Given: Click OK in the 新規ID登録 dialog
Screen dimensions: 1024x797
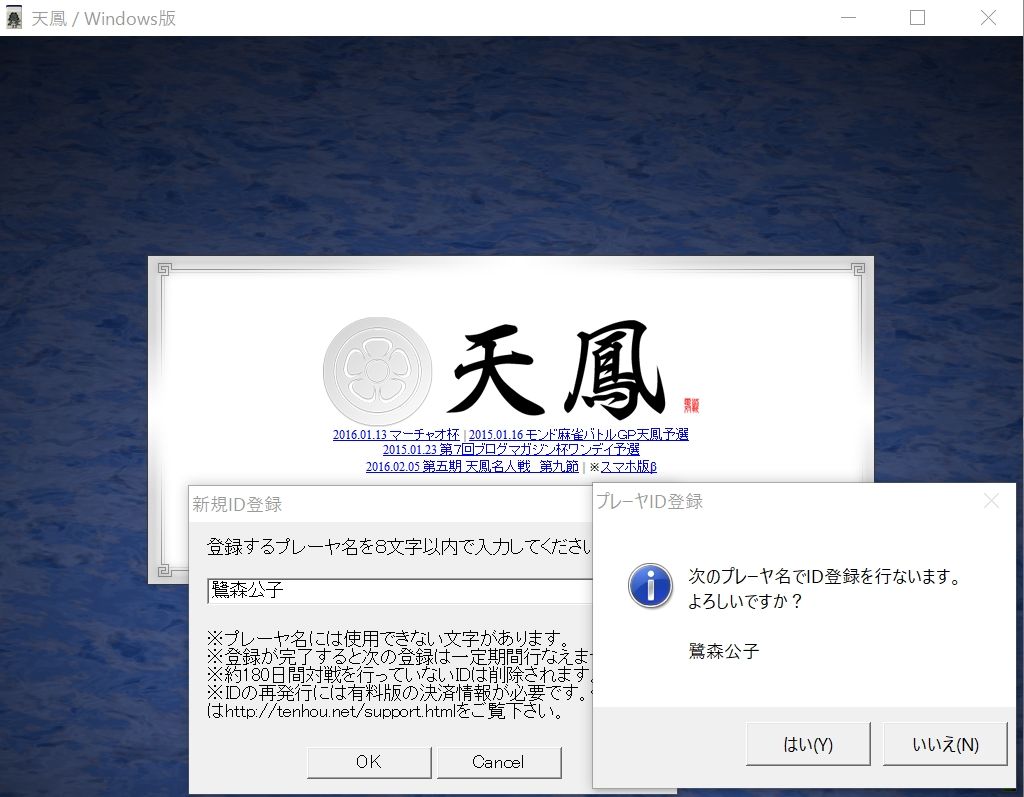Looking at the screenshot, I should tap(369, 762).
